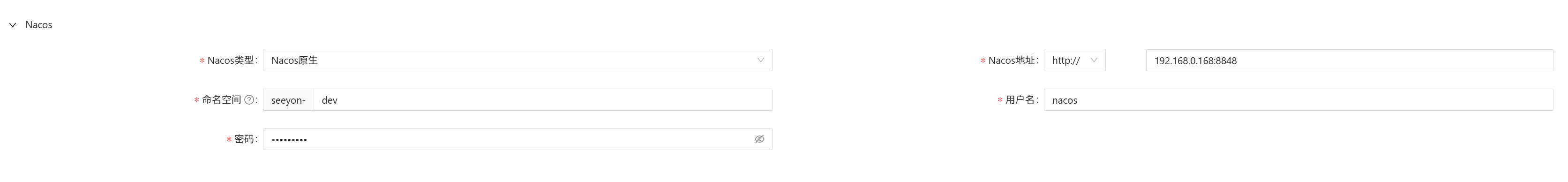The width and height of the screenshot is (1568, 182).
Task: Focus the Nacos address field showing 192.168.0.168:8848
Action: (1349, 60)
